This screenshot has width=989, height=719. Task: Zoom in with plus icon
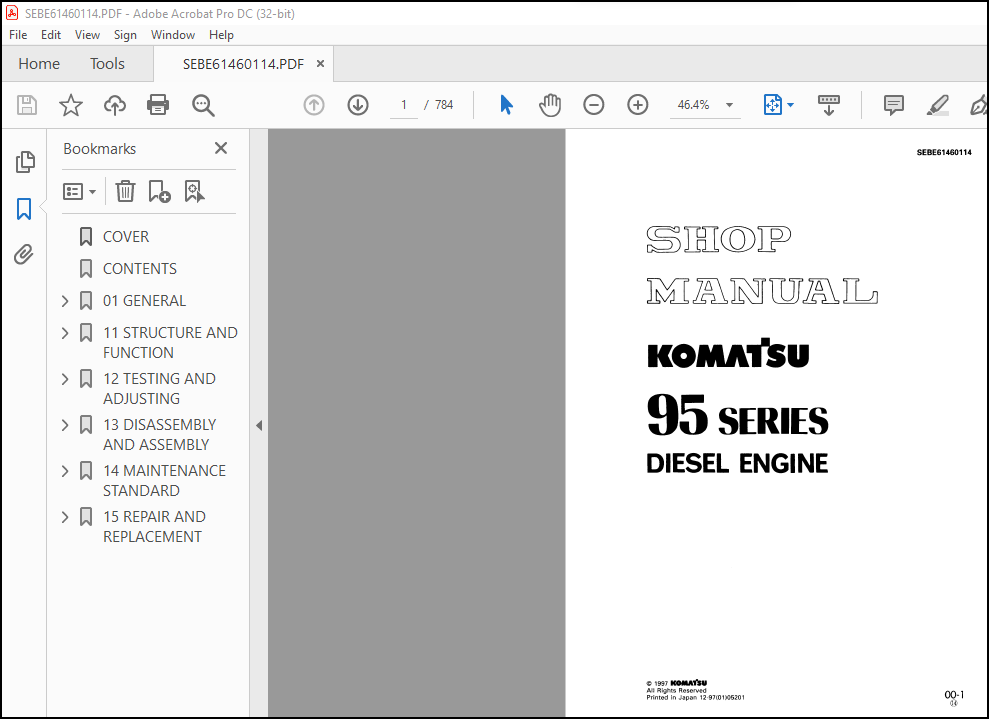coord(638,105)
